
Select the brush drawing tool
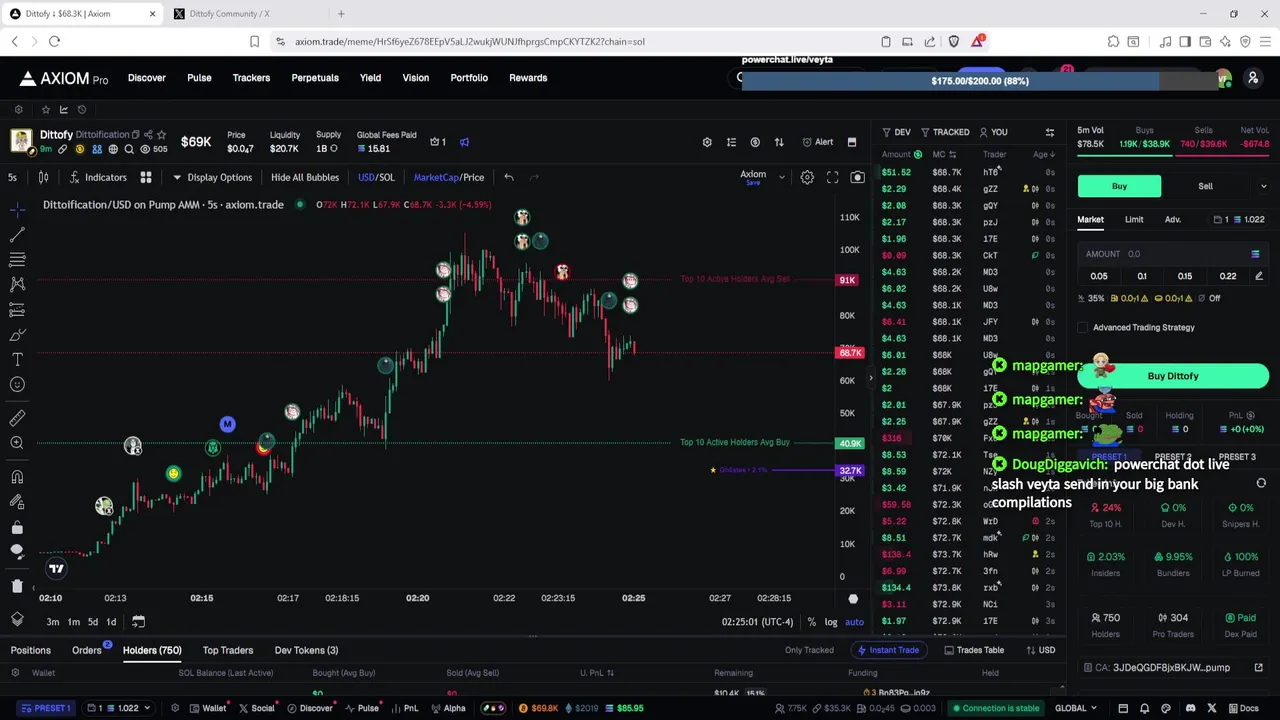(x=17, y=335)
